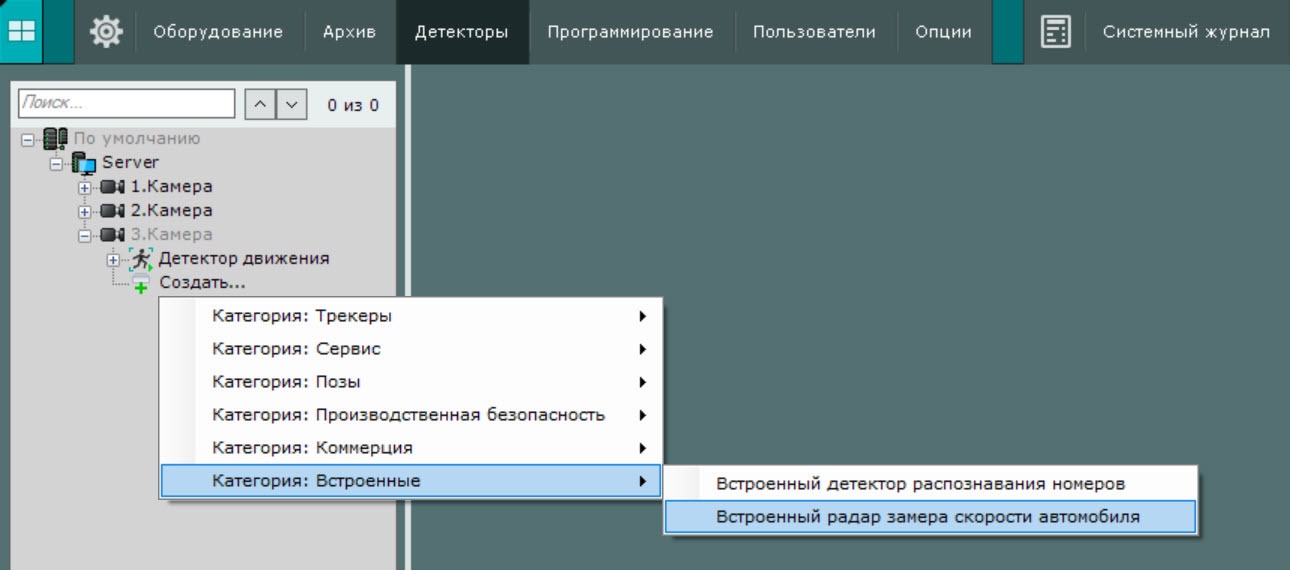This screenshot has height=570, width=1290.
Task: Click the camera icon beside 2.Камера
Action: [x=112, y=211]
